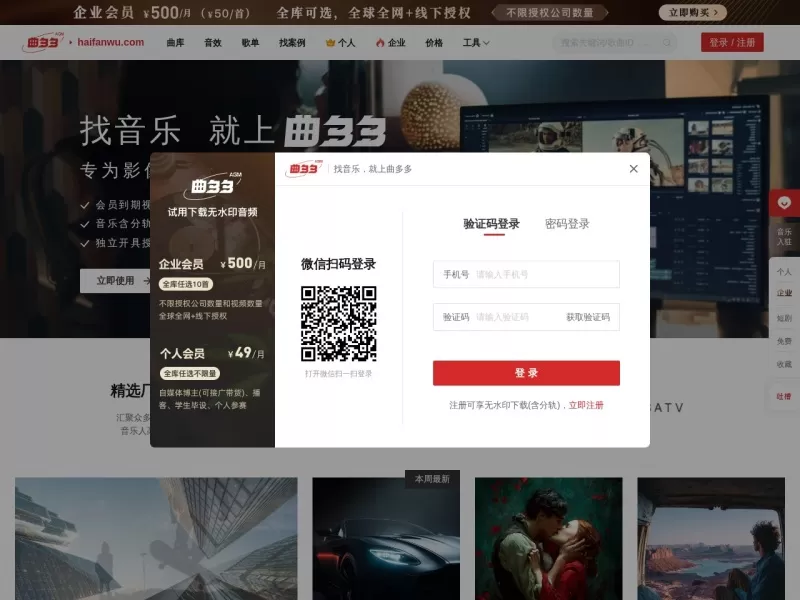Viewport: 800px width, 600px height.
Task: Click the search magnifier icon
Action: [665, 43]
